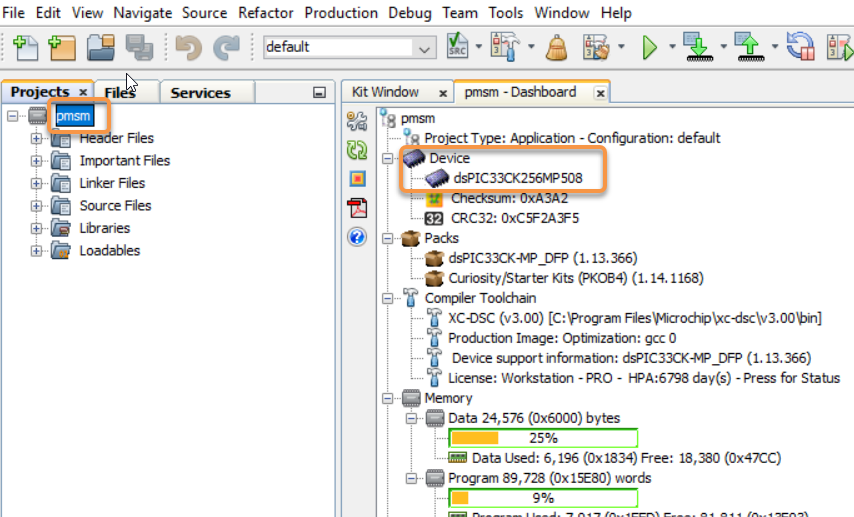This screenshot has width=854, height=517.
Task: Click the dashboard Project Properties wrench icon
Action: tap(357, 121)
